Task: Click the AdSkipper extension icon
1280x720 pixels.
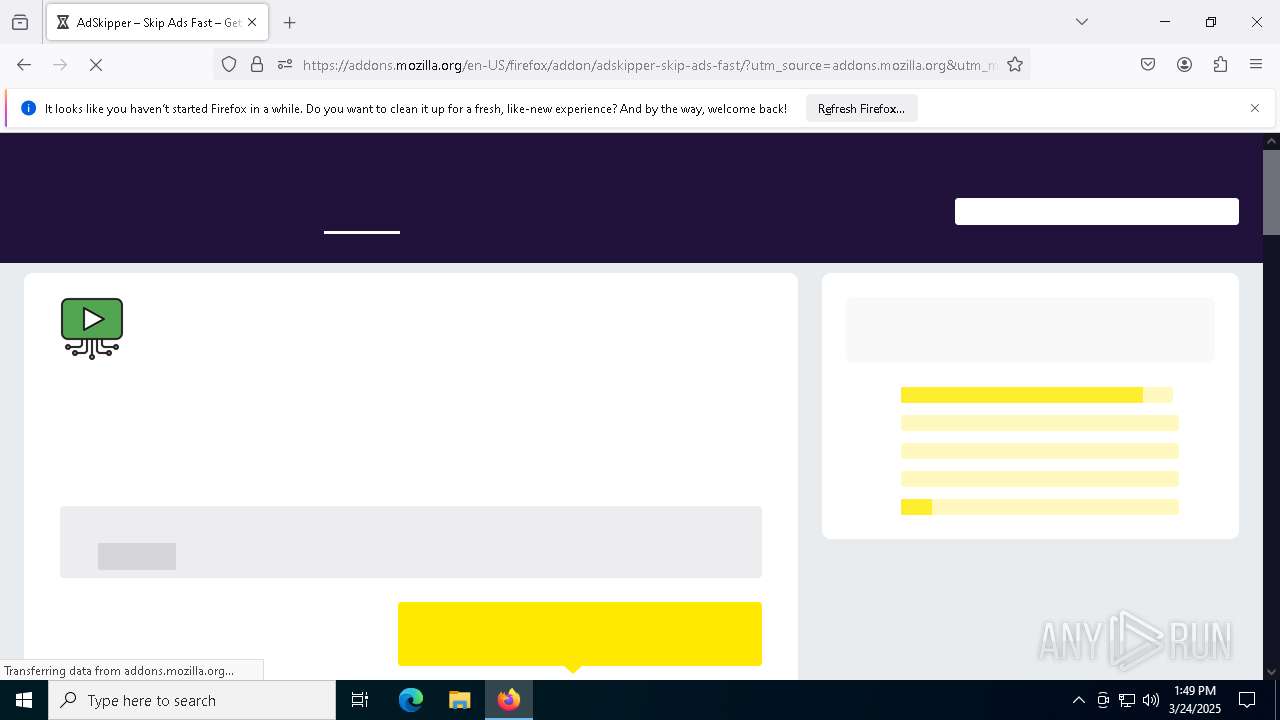Action: (92, 328)
